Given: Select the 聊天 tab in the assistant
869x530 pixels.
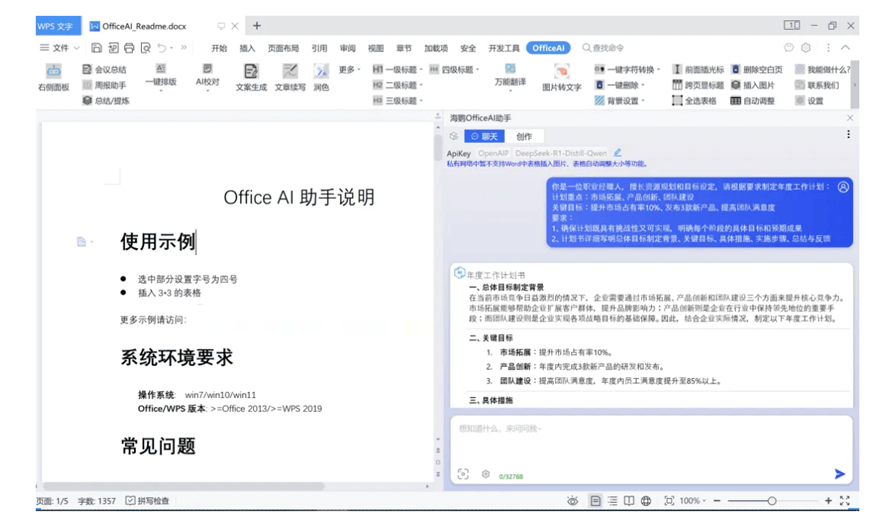Looking at the screenshot, I should point(484,136).
